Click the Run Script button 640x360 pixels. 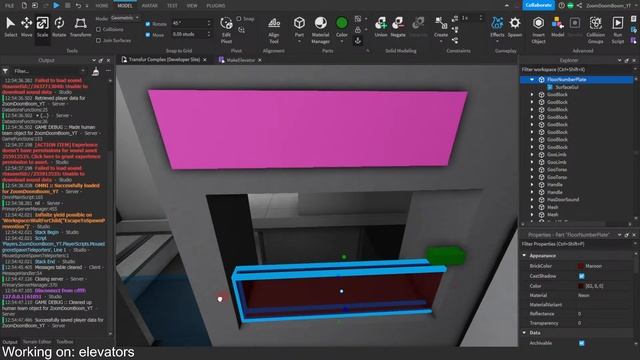pos(618,30)
